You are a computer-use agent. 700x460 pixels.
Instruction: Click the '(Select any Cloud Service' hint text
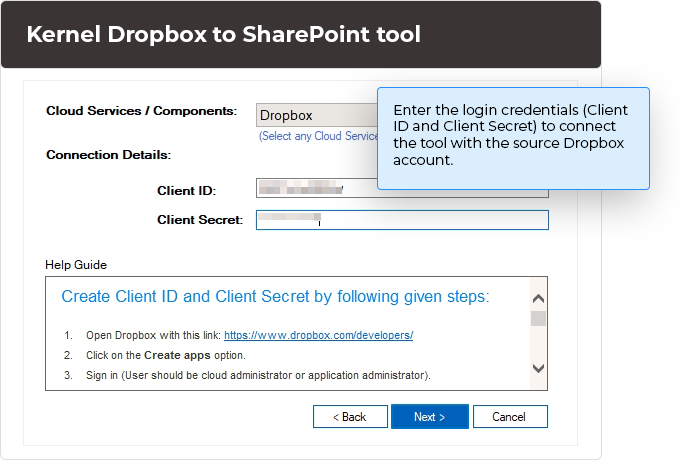tap(318, 136)
